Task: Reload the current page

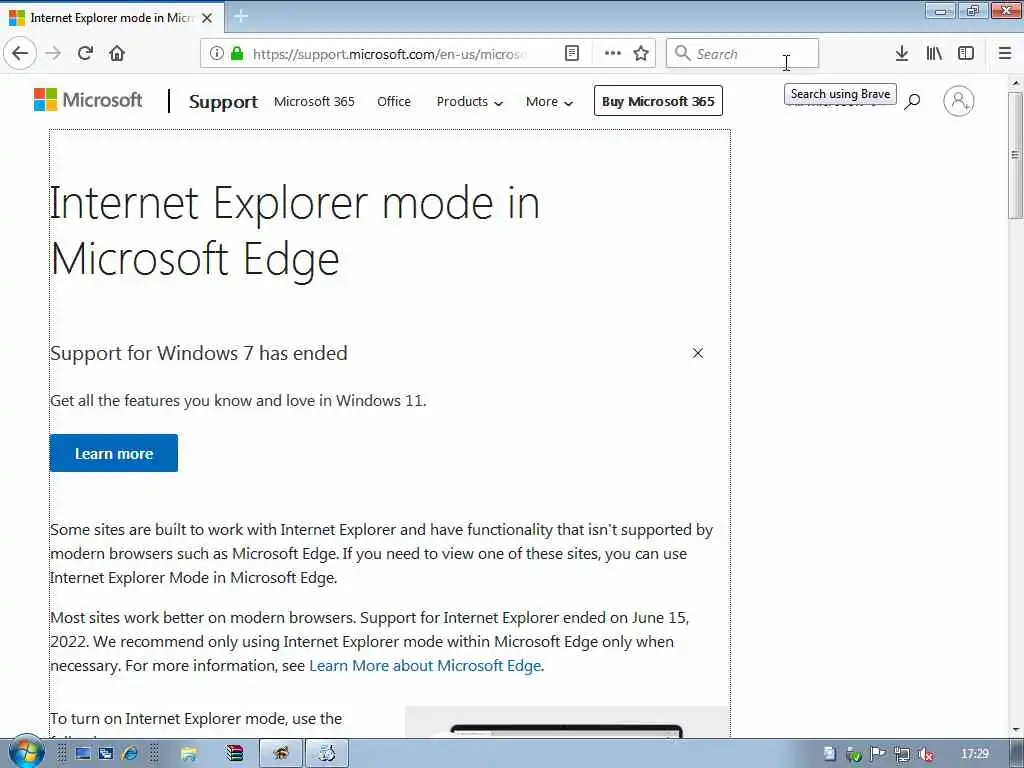Action: [x=85, y=53]
